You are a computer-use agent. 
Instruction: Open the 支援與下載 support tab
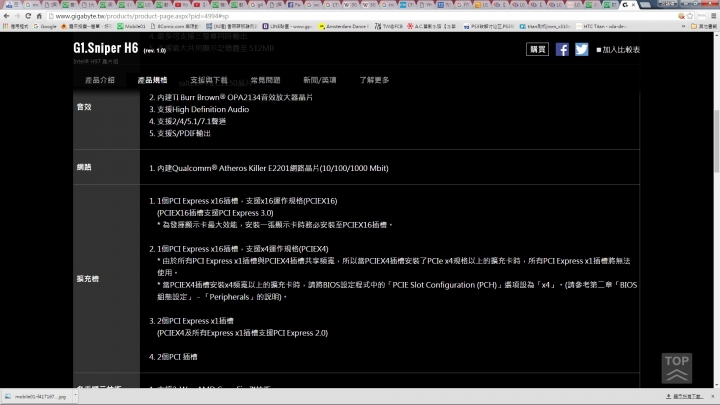(209, 80)
